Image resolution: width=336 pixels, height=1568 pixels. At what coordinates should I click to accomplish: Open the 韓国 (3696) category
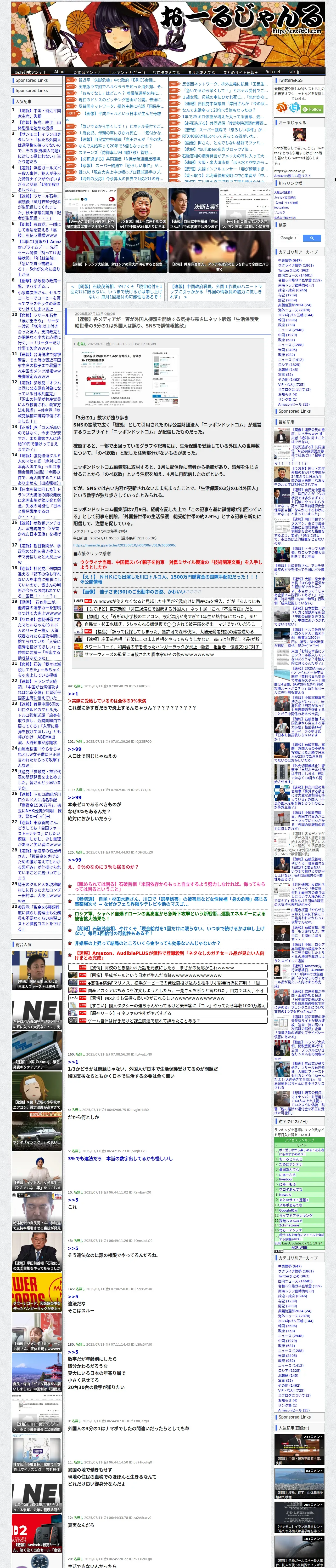click(x=288, y=320)
